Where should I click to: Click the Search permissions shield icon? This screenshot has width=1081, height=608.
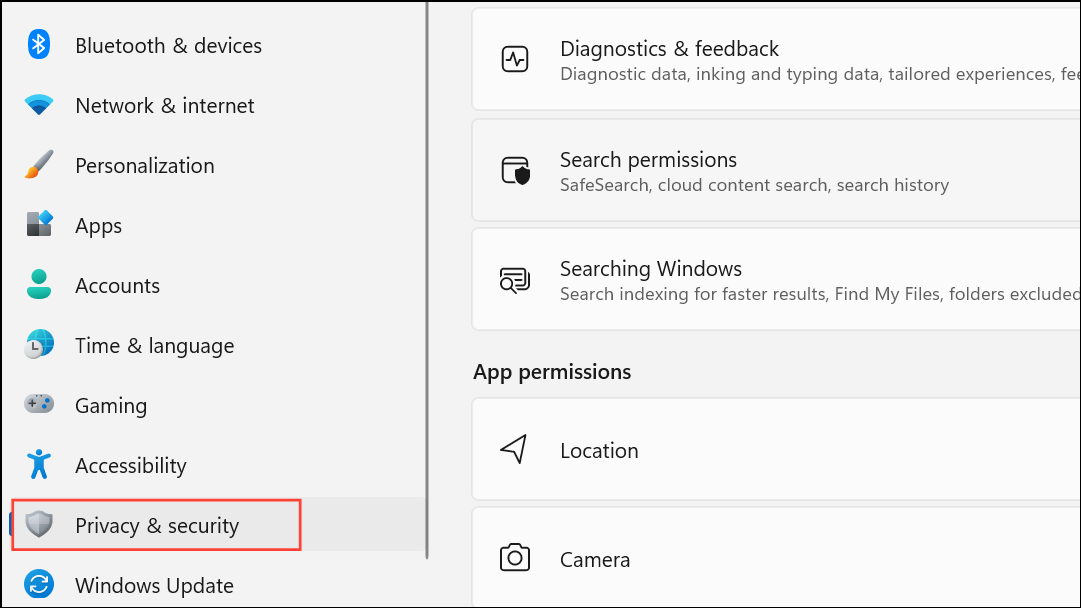515,171
